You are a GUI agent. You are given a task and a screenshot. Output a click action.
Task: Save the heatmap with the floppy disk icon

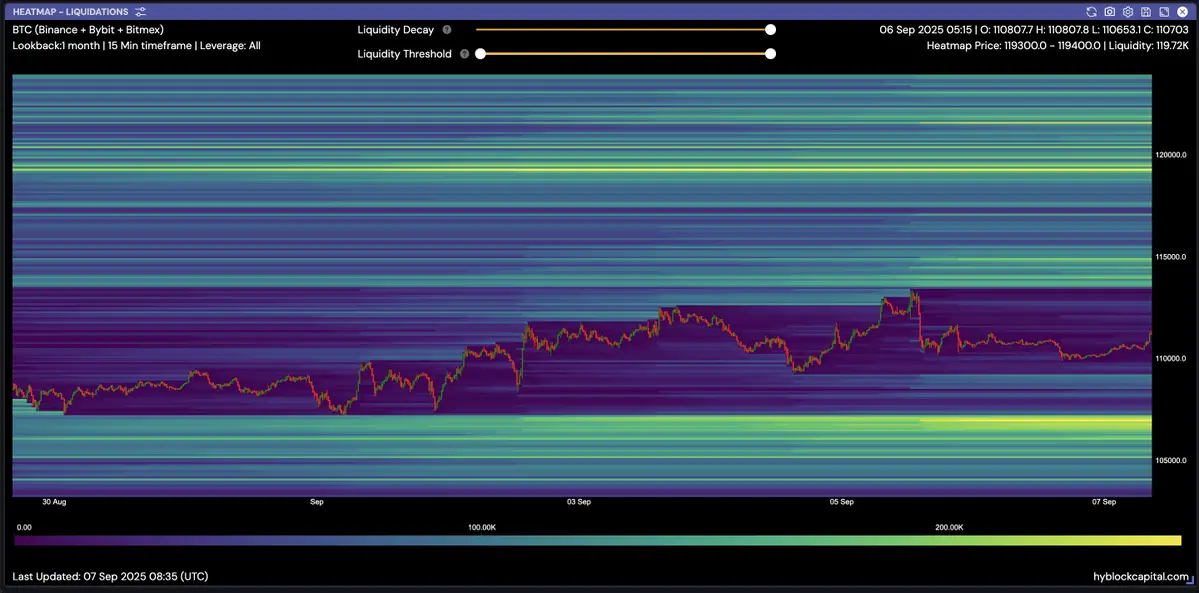pos(1145,11)
